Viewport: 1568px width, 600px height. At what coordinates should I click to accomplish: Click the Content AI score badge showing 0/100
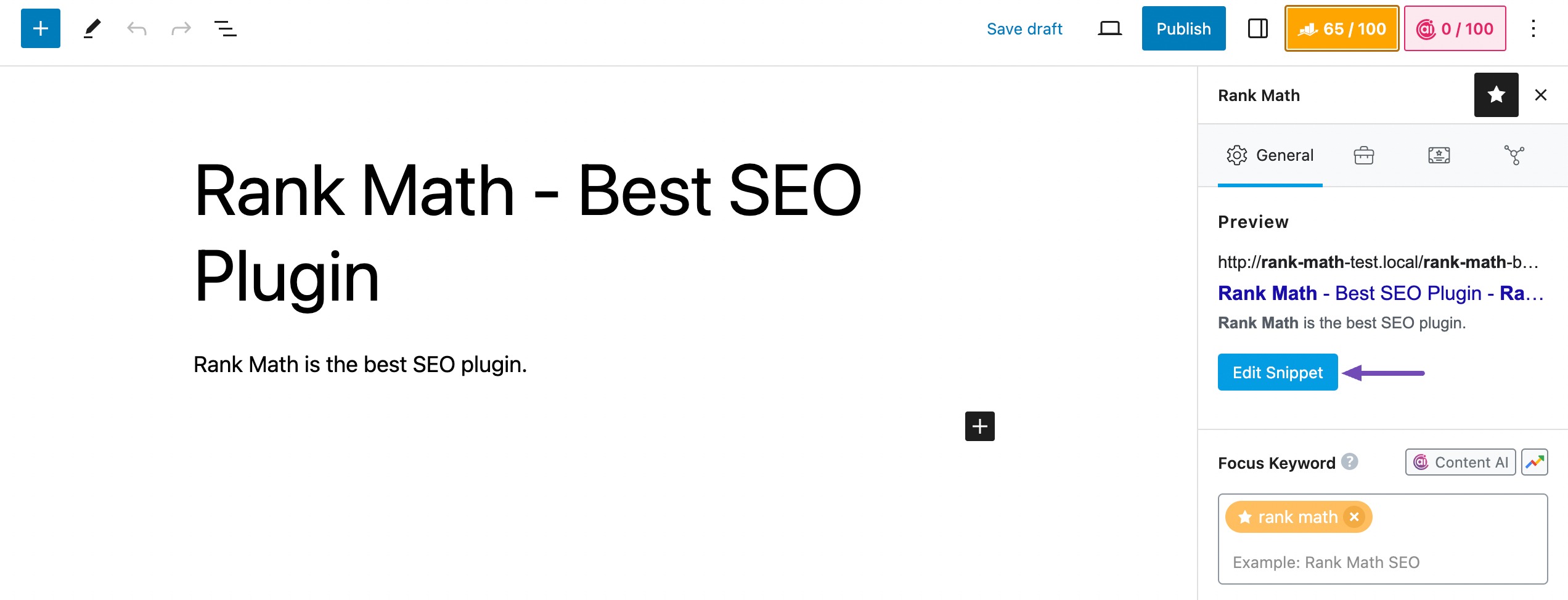1455,28
